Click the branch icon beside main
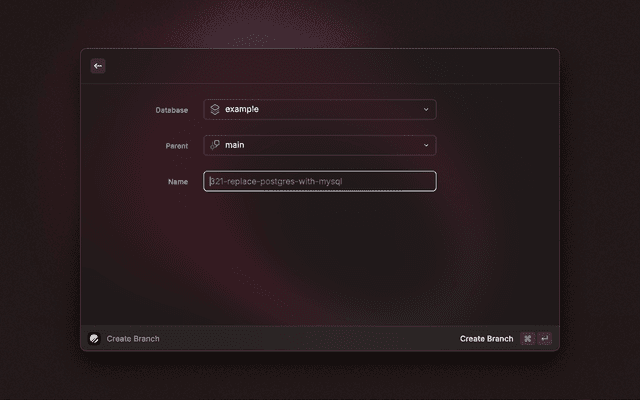The image size is (640, 400). click(x=214, y=145)
